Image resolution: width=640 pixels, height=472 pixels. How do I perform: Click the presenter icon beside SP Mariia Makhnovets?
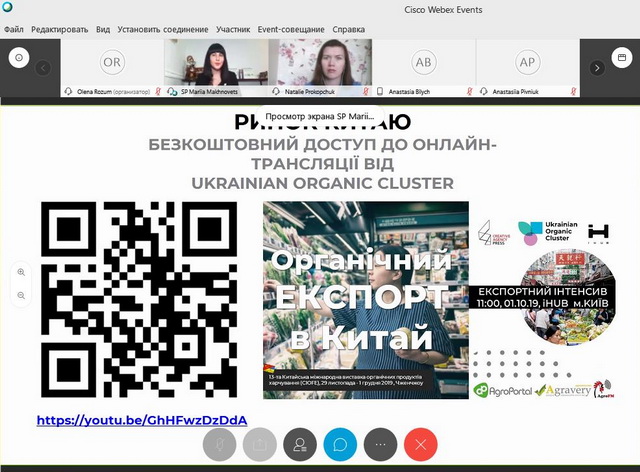click(172, 91)
